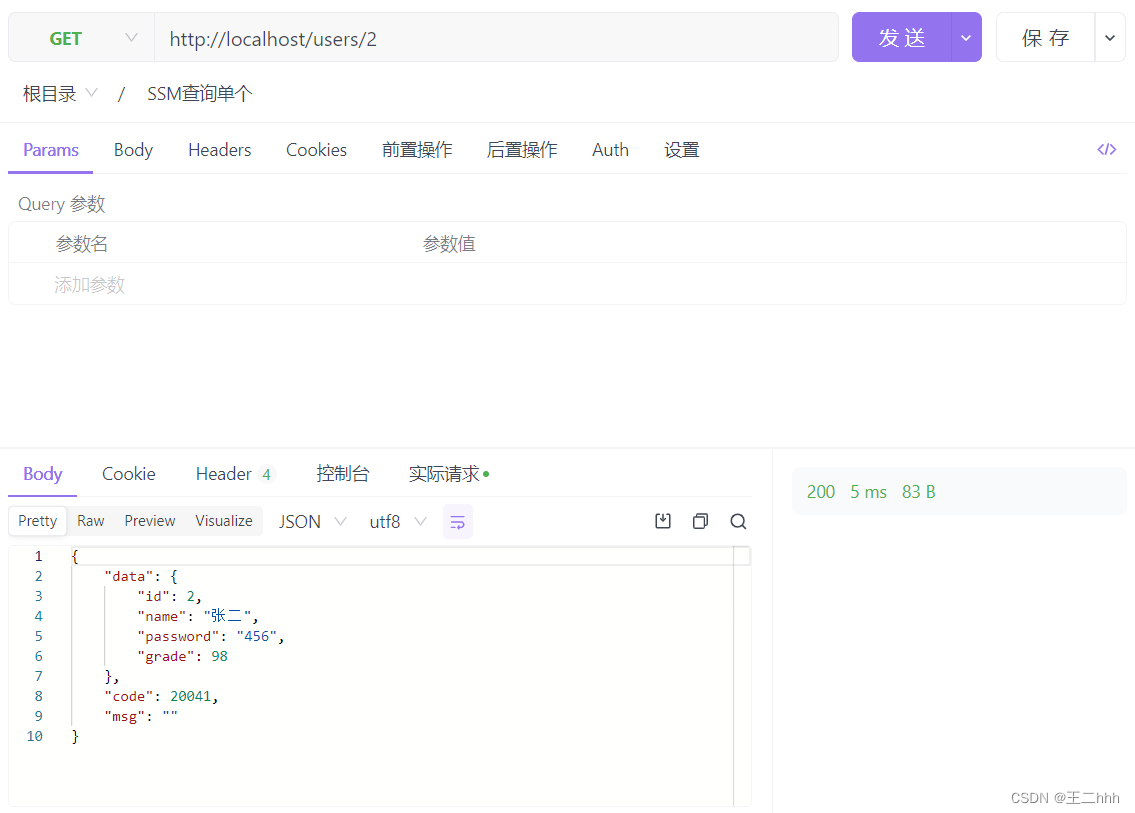Select the Raw view mode
This screenshot has width=1135, height=813.
coord(90,521)
